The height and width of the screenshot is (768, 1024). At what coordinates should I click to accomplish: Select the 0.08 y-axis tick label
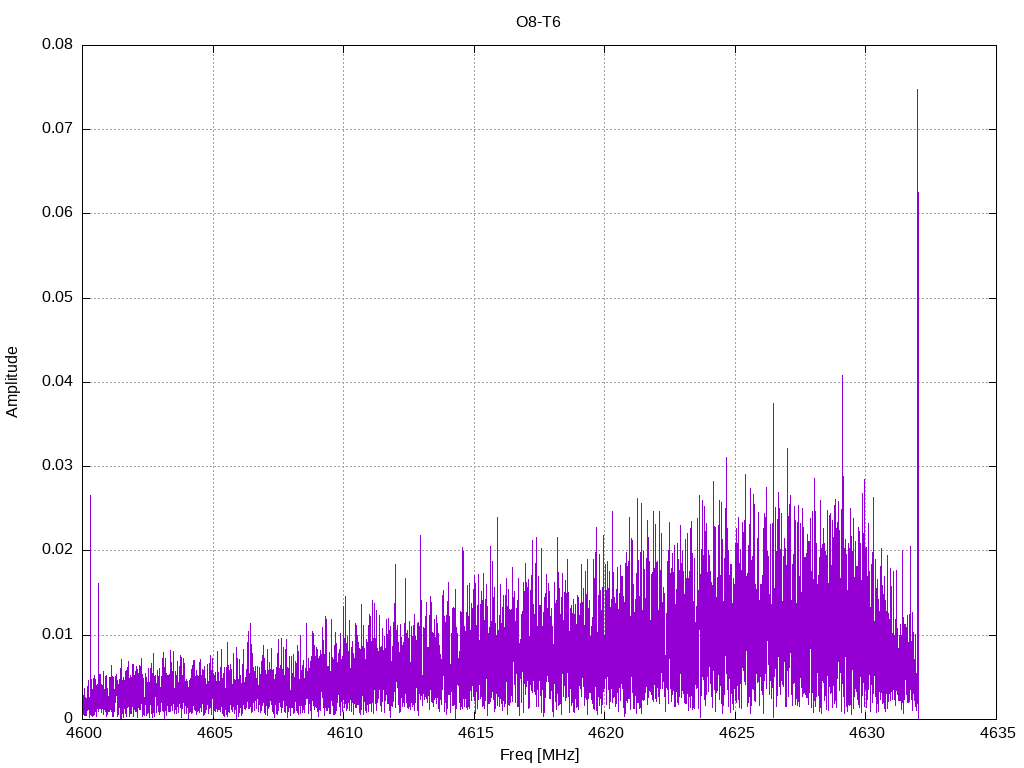point(56,45)
